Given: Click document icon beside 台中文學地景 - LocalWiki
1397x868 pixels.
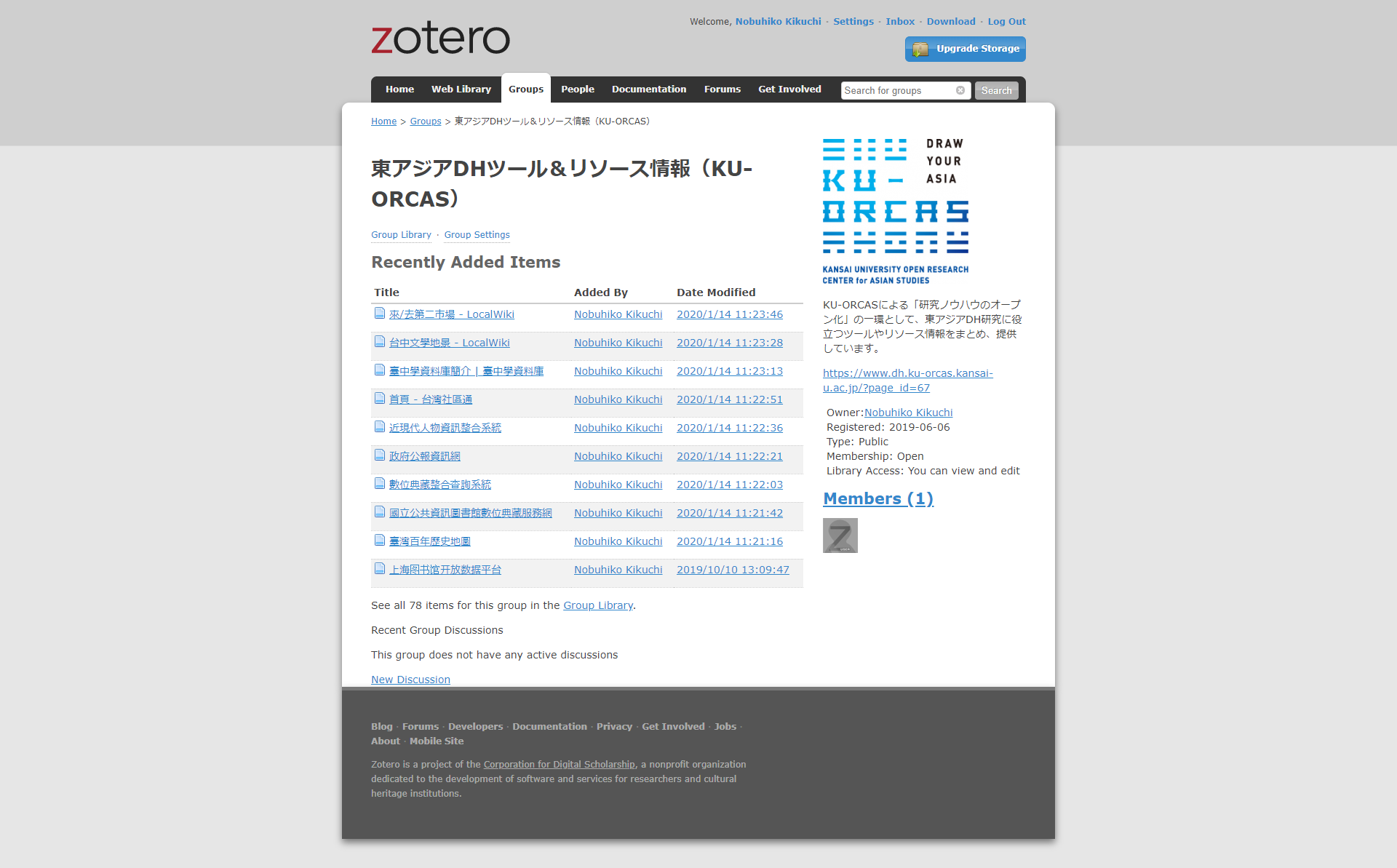Looking at the screenshot, I should (x=380, y=342).
